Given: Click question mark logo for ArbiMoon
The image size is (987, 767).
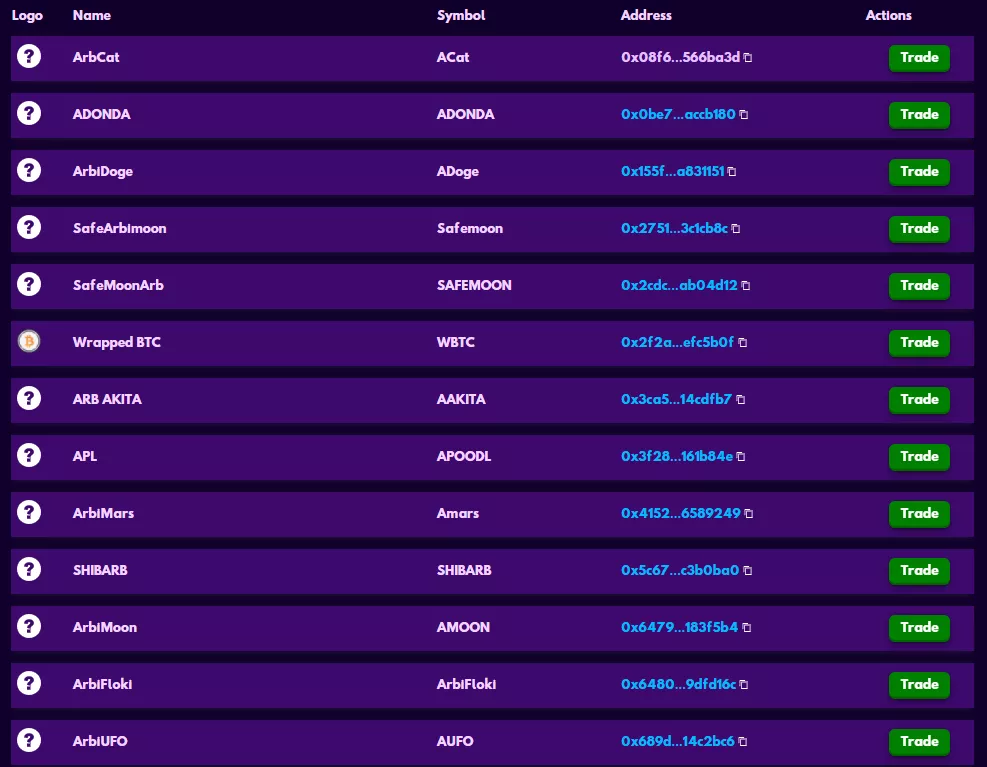Looking at the screenshot, I should (29, 627).
